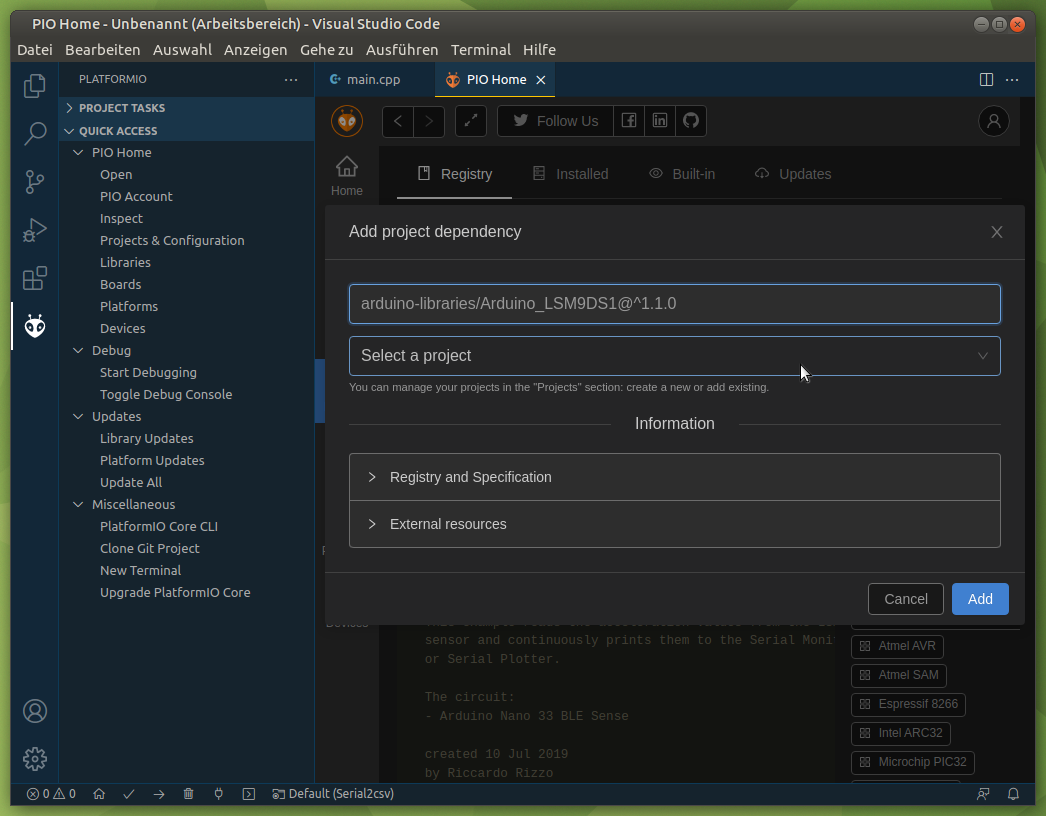Click Clone Git Project item
Screen dimensions: 1046x816
pyautogui.click(x=149, y=549)
